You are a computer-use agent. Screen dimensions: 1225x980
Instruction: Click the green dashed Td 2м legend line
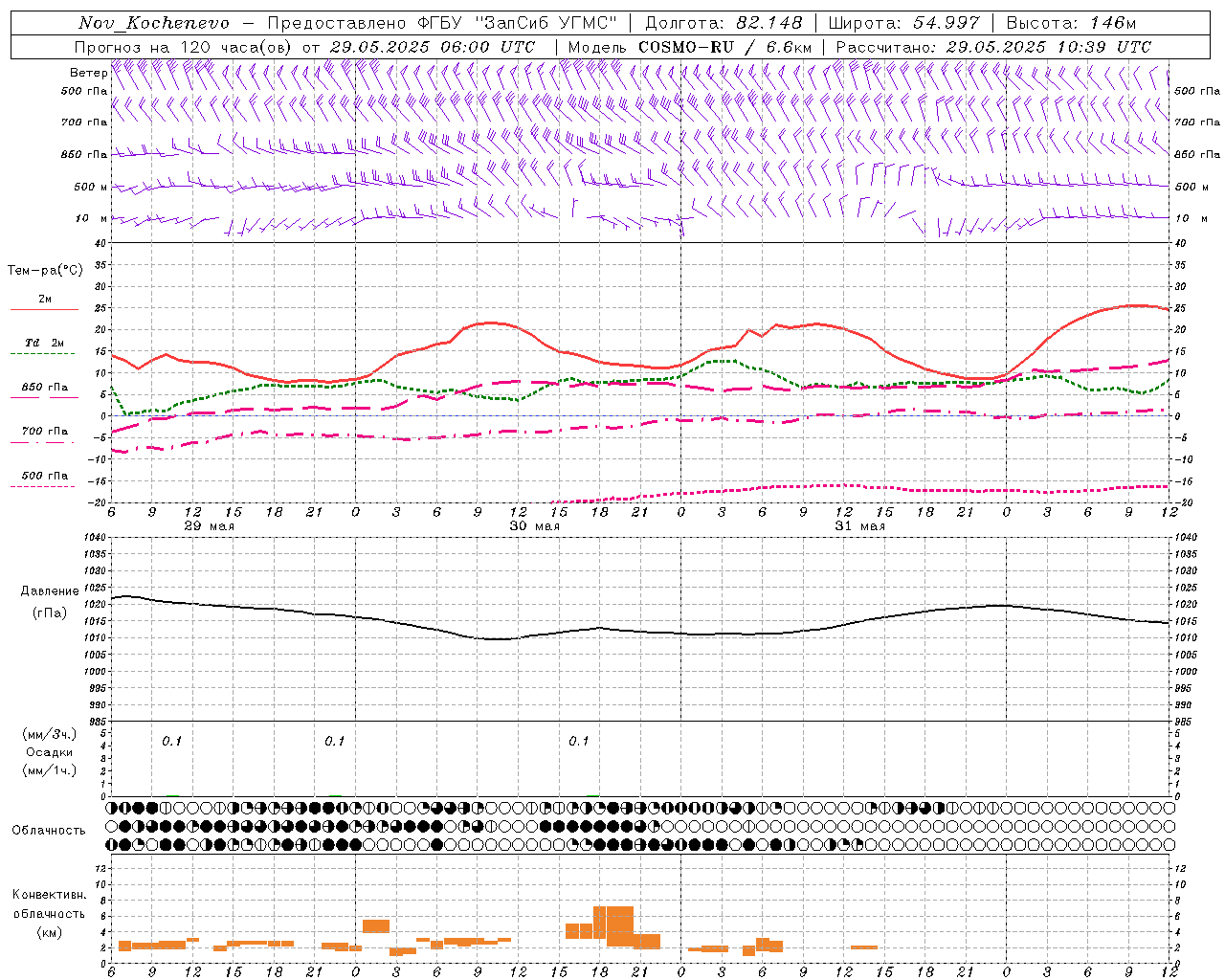pyautogui.click(x=44, y=354)
